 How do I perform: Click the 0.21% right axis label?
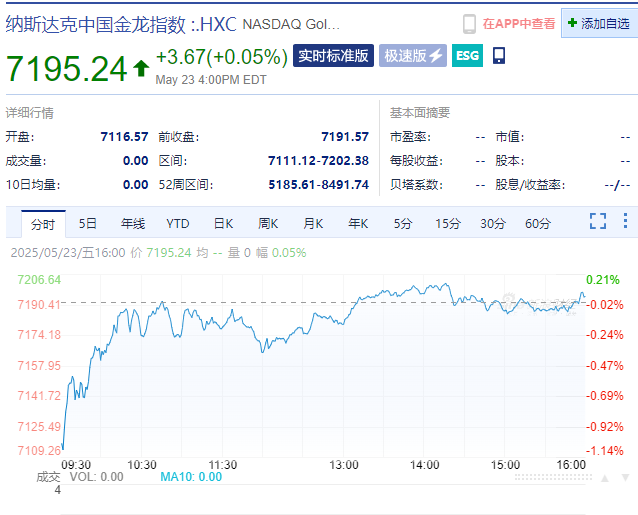(x=603, y=280)
